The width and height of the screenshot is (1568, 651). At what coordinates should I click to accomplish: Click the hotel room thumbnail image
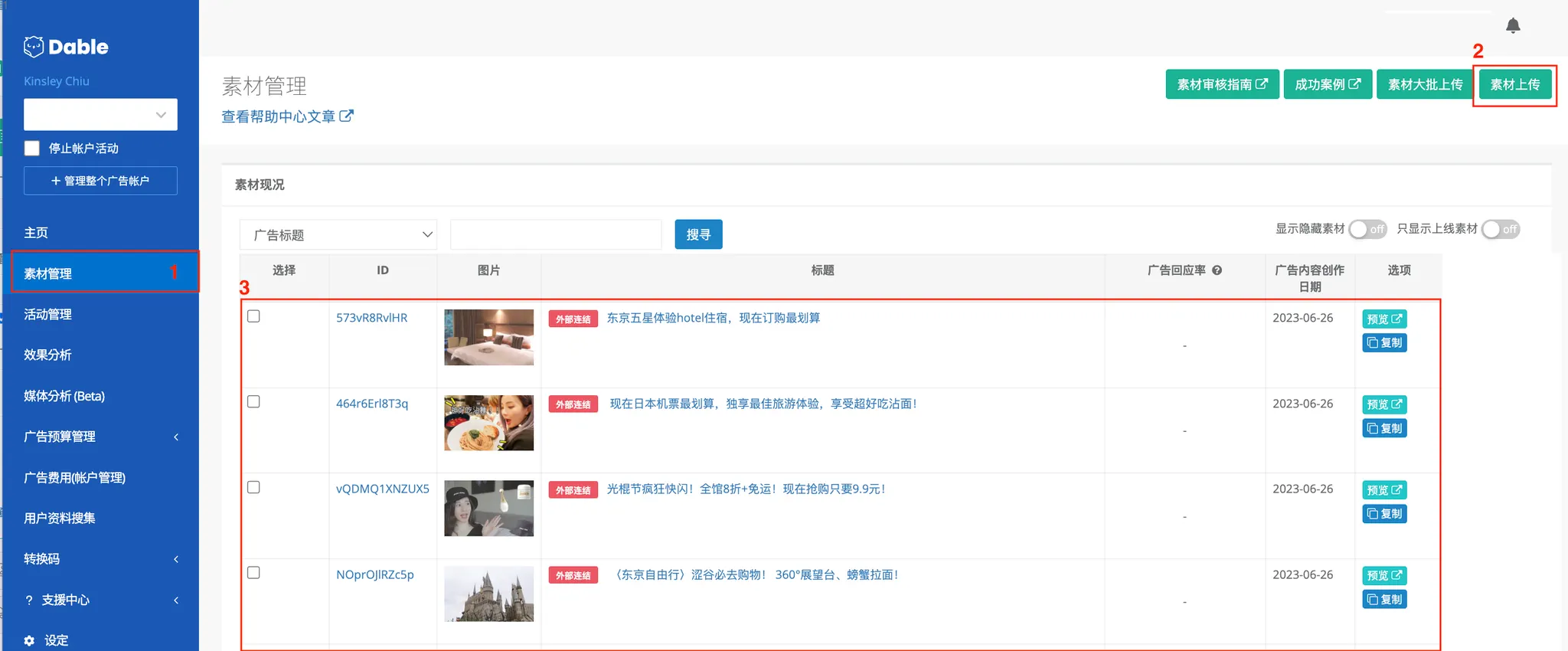coord(488,337)
